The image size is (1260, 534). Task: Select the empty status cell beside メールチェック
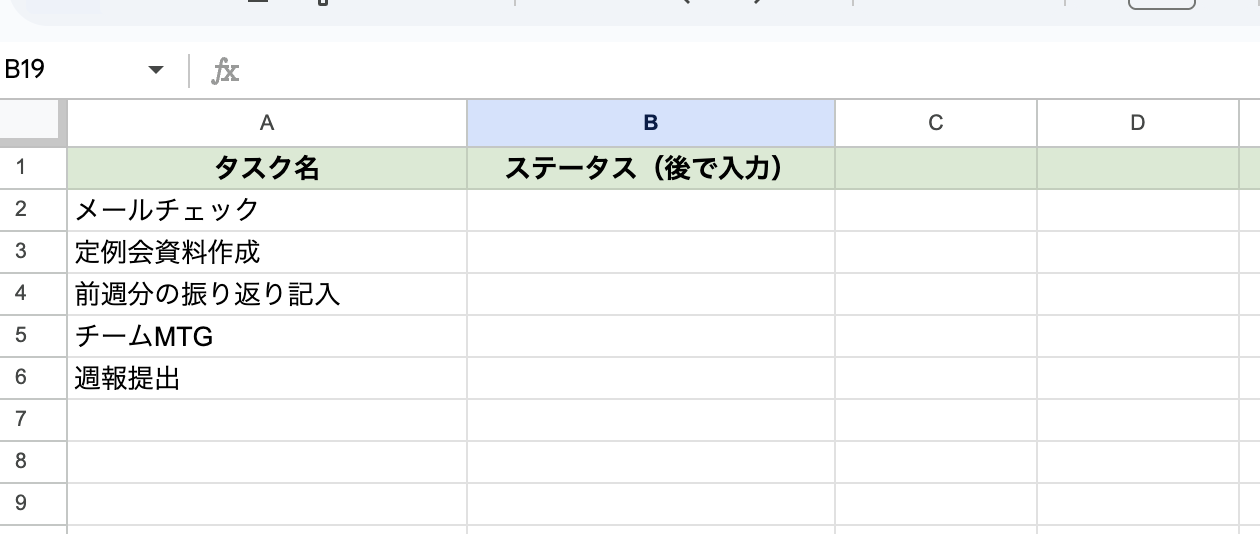click(x=650, y=210)
